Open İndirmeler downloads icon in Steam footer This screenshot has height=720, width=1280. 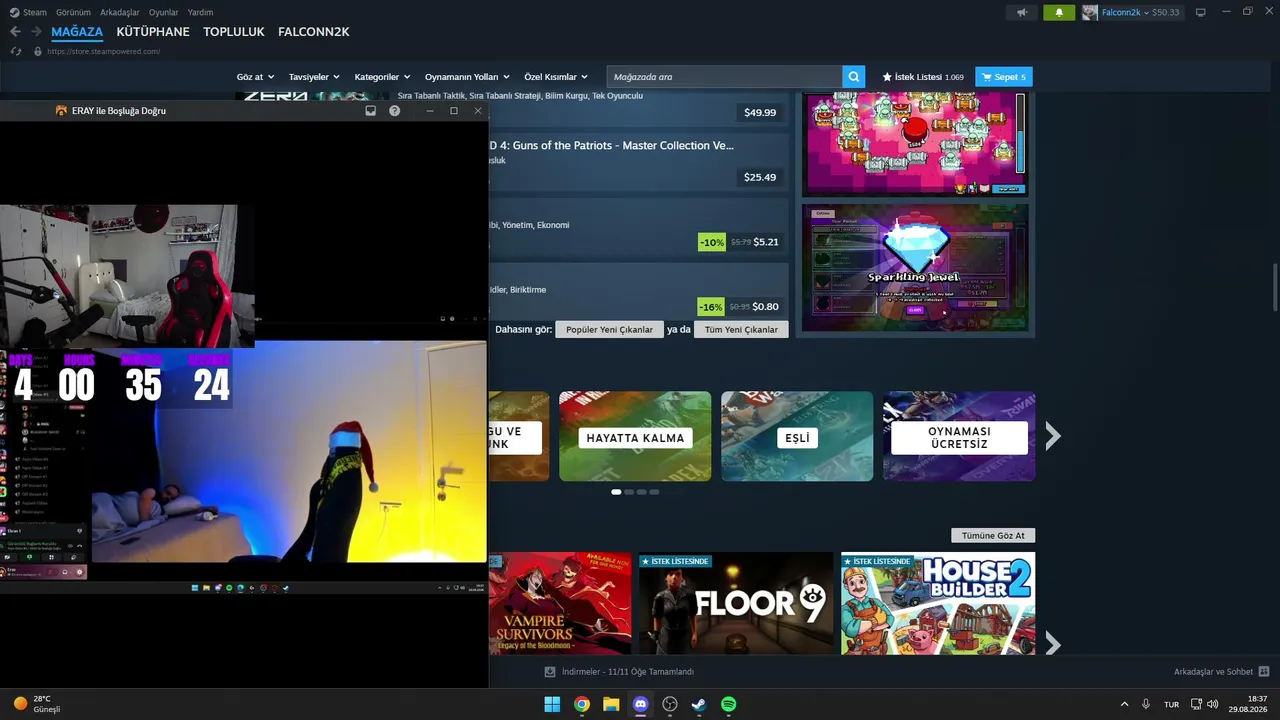550,672
